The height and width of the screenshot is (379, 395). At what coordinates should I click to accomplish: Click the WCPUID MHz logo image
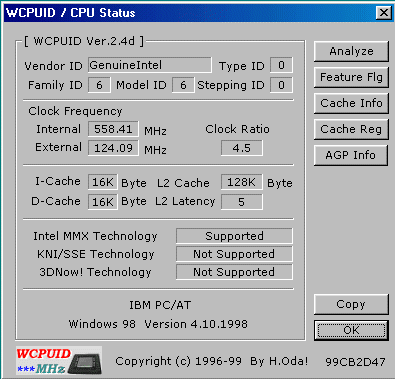(x=59, y=360)
